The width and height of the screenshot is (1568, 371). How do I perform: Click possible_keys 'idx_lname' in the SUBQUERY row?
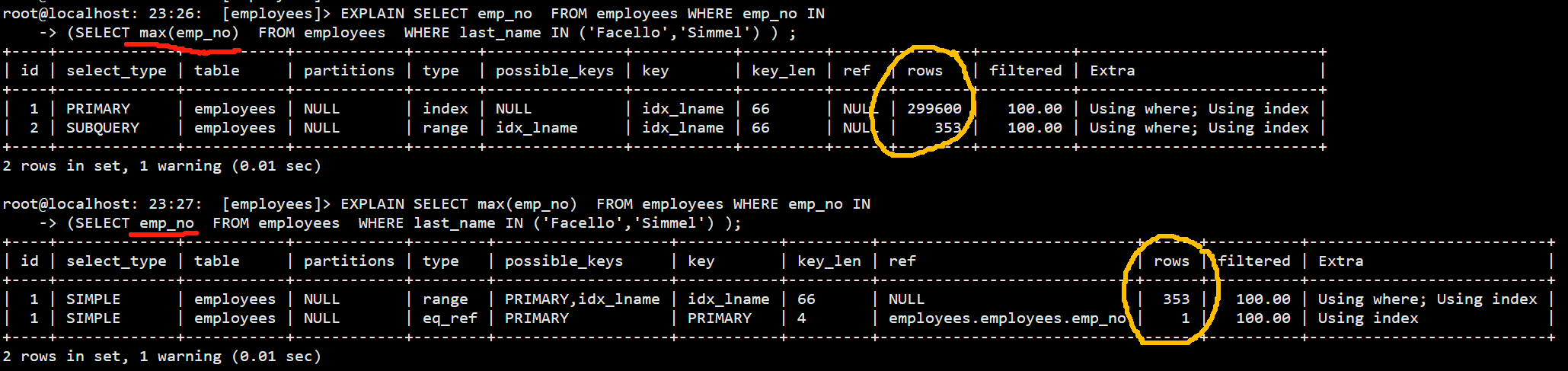[x=537, y=128]
